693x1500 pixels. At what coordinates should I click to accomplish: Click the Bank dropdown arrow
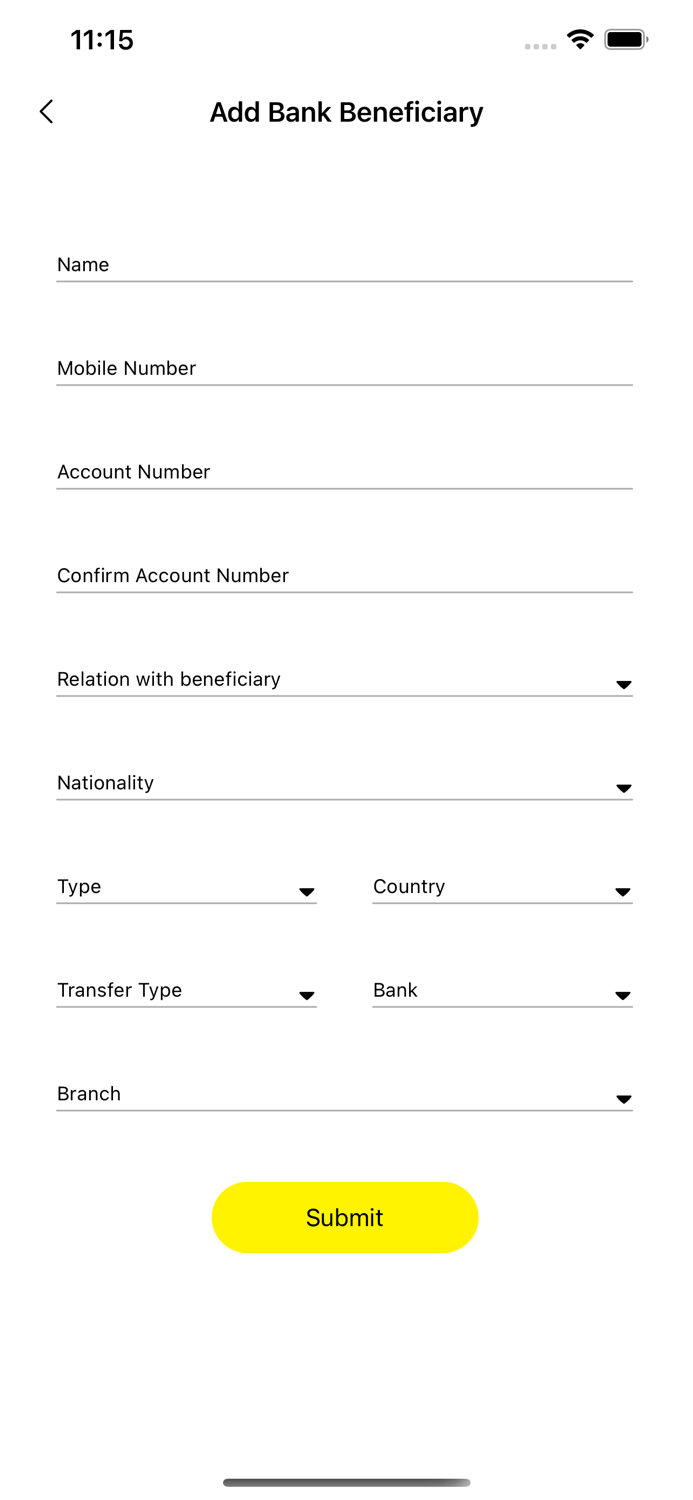pyautogui.click(x=624, y=996)
